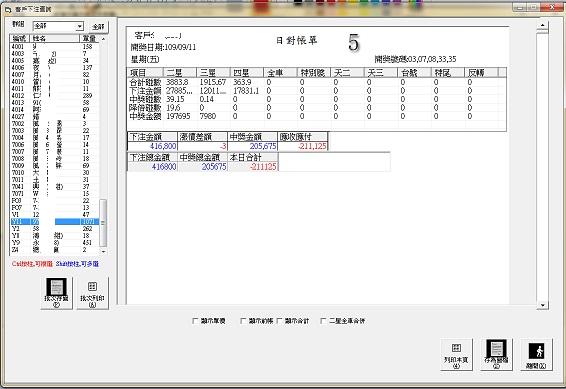Click the 二星 column header in report table
The width and height of the screenshot is (566, 389).
[180, 73]
